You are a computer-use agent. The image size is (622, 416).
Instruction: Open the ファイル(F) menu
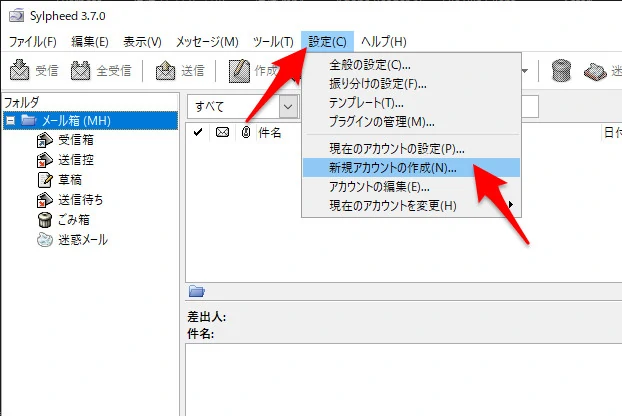click(33, 42)
